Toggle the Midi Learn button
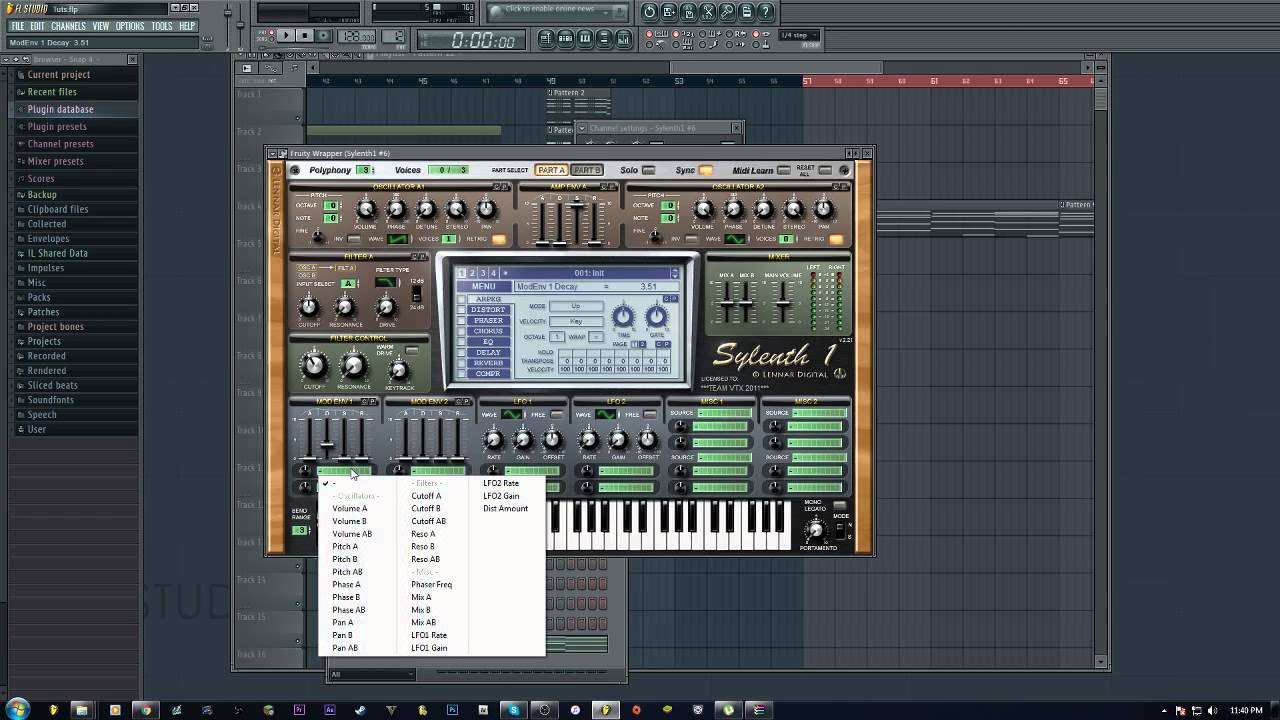Screen dimensions: 1280x720 (x=783, y=170)
